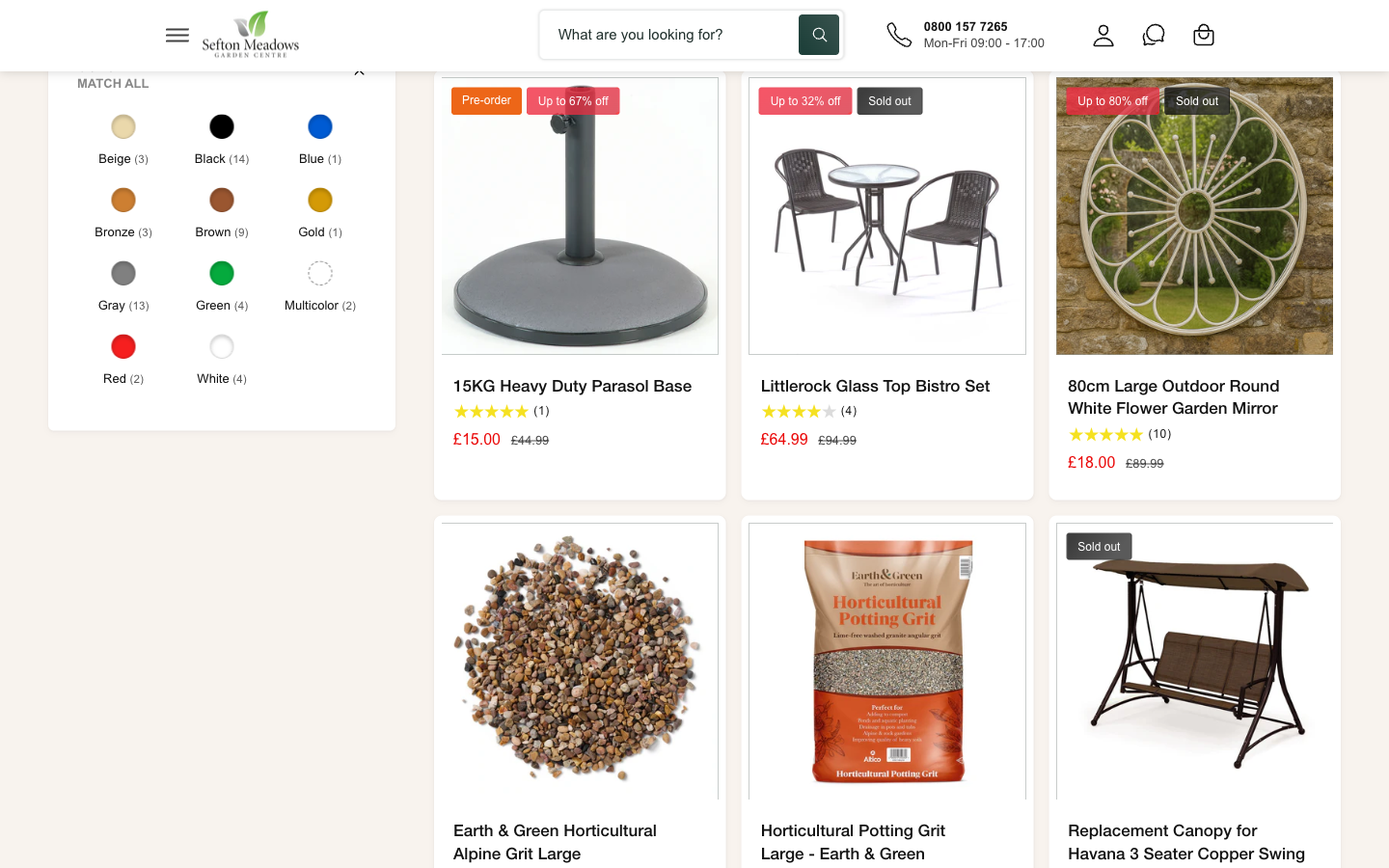Open the user account icon

click(x=1103, y=36)
